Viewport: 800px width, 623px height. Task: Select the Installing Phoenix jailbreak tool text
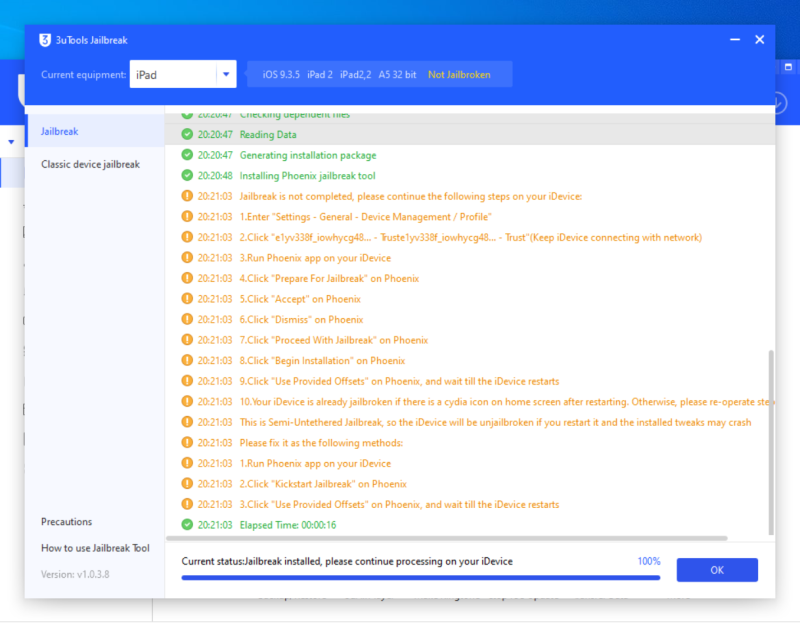(308, 176)
